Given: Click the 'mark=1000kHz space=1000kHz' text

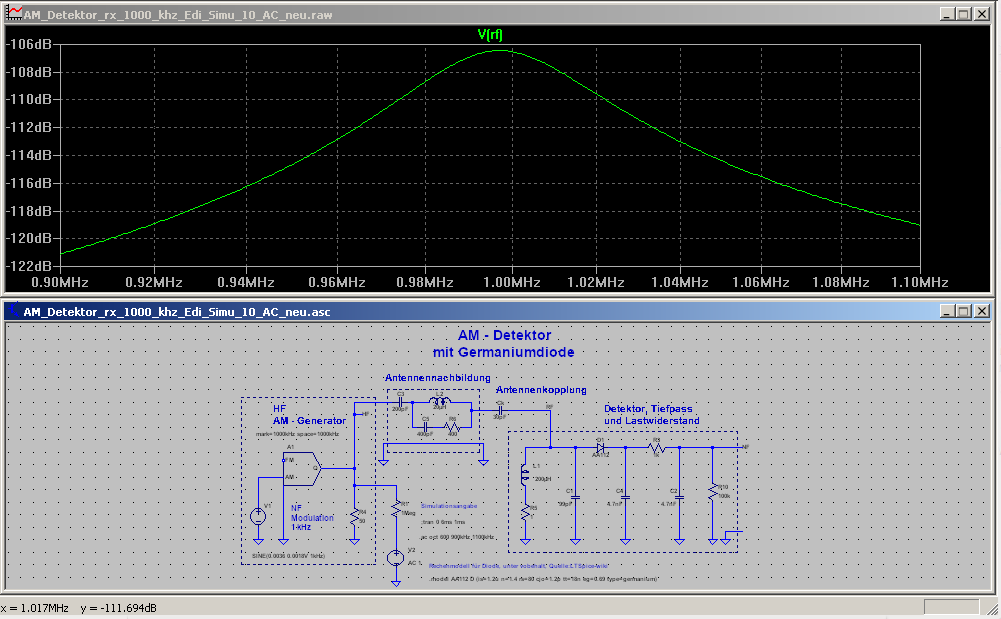Looking at the screenshot, I should 297,434.
